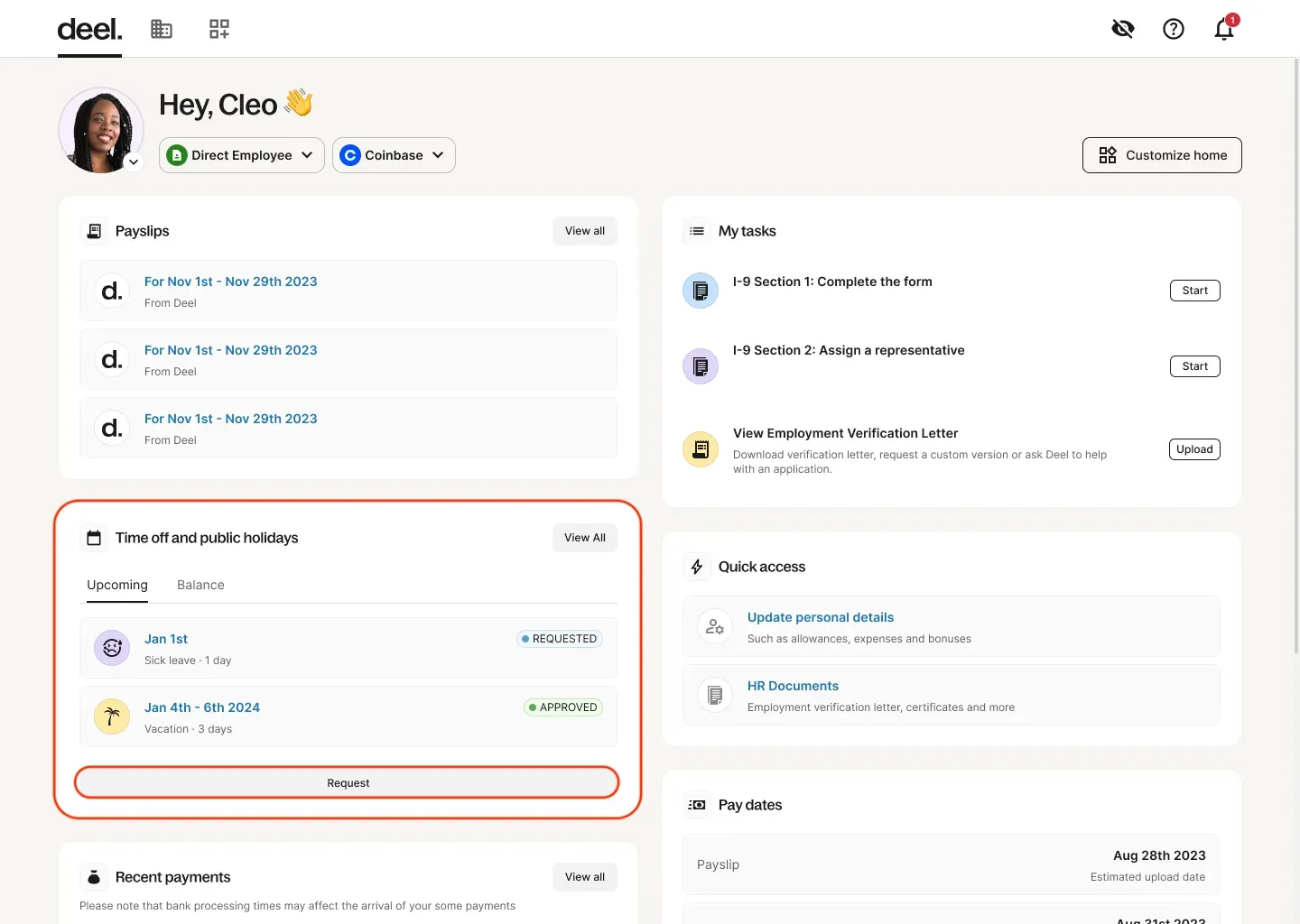Select the Upcoming tab
The width and height of the screenshot is (1300, 924).
[117, 585]
